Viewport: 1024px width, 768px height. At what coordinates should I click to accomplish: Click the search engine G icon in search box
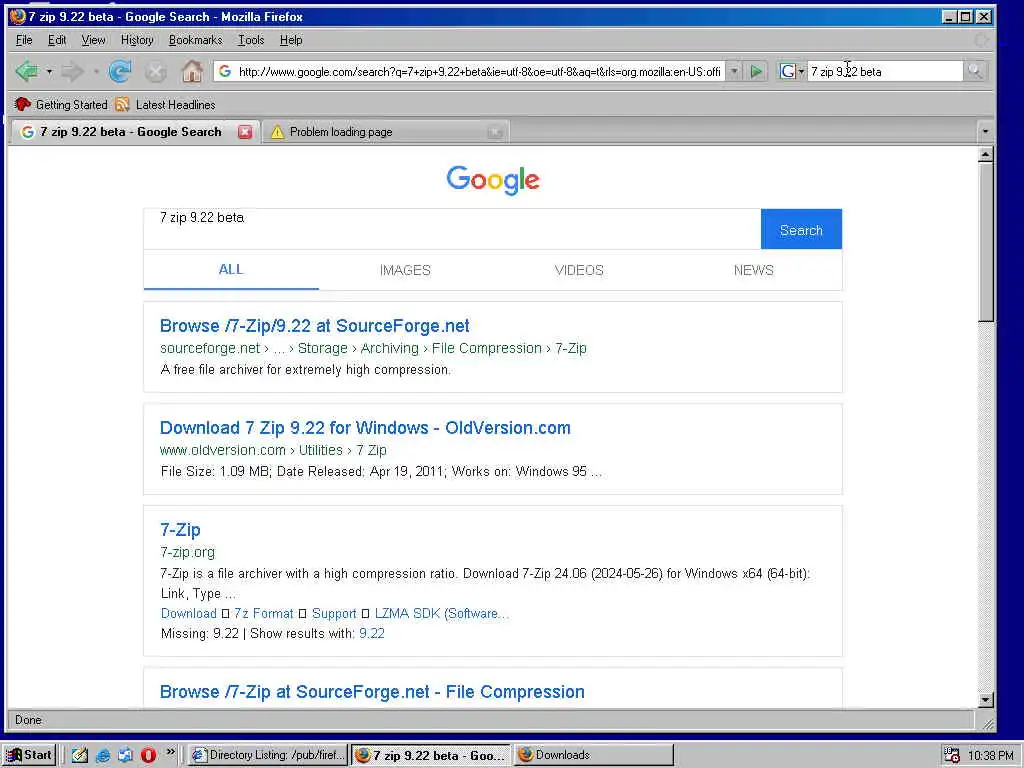[788, 71]
